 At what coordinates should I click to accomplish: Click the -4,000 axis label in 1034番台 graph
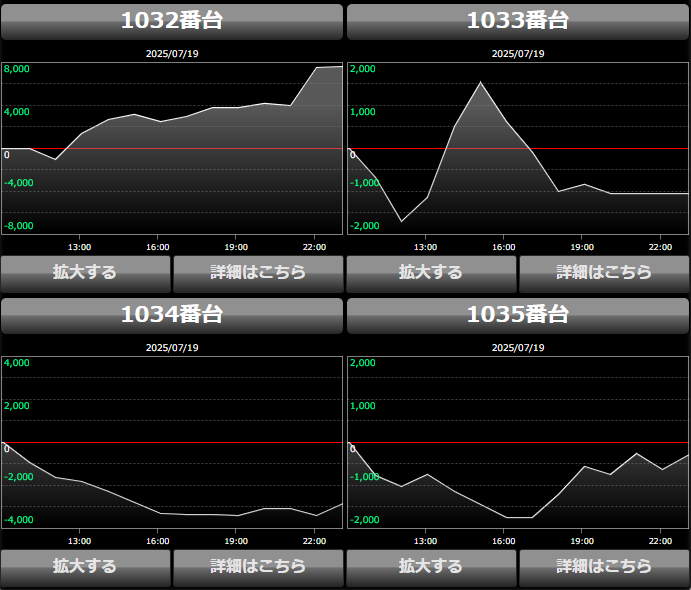click(19, 519)
